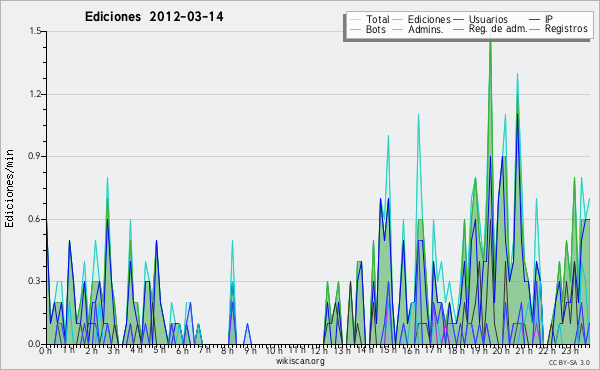
Task: Click the wikiscan.org text below chart
Action: (300, 361)
